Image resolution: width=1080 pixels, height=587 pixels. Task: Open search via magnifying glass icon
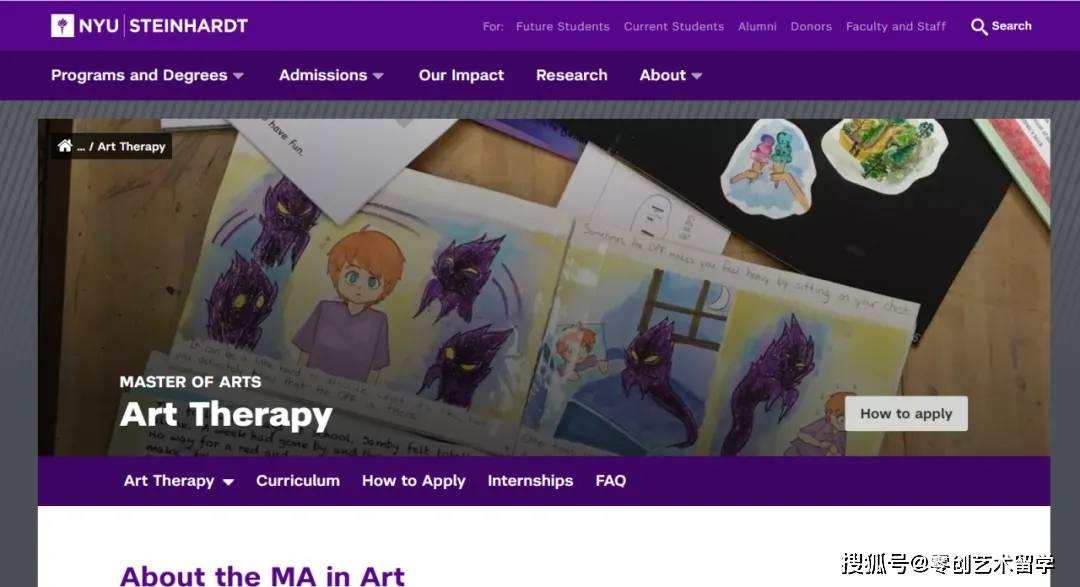pyautogui.click(x=979, y=27)
